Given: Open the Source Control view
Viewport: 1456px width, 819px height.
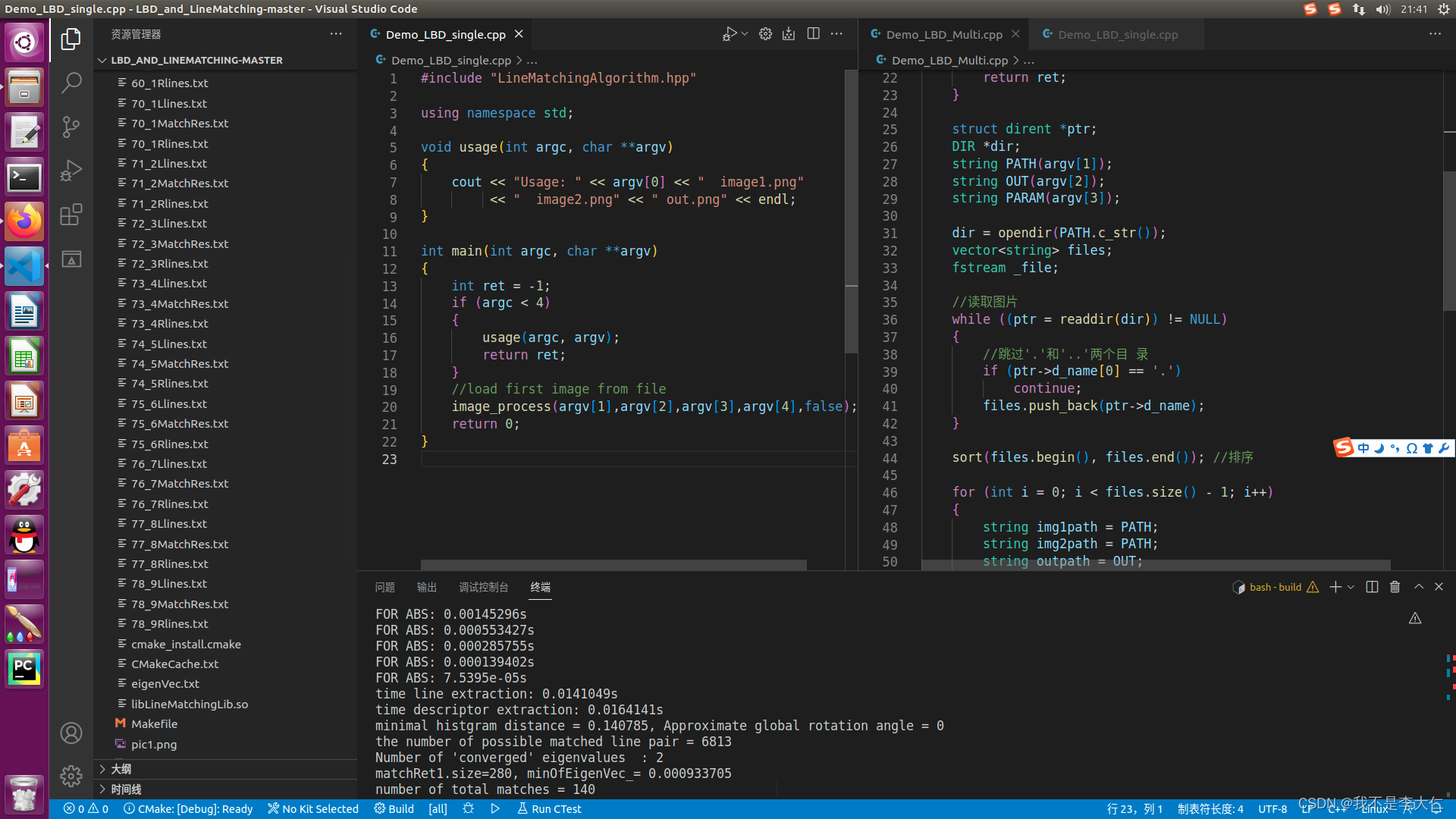Looking at the screenshot, I should click(71, 127).
